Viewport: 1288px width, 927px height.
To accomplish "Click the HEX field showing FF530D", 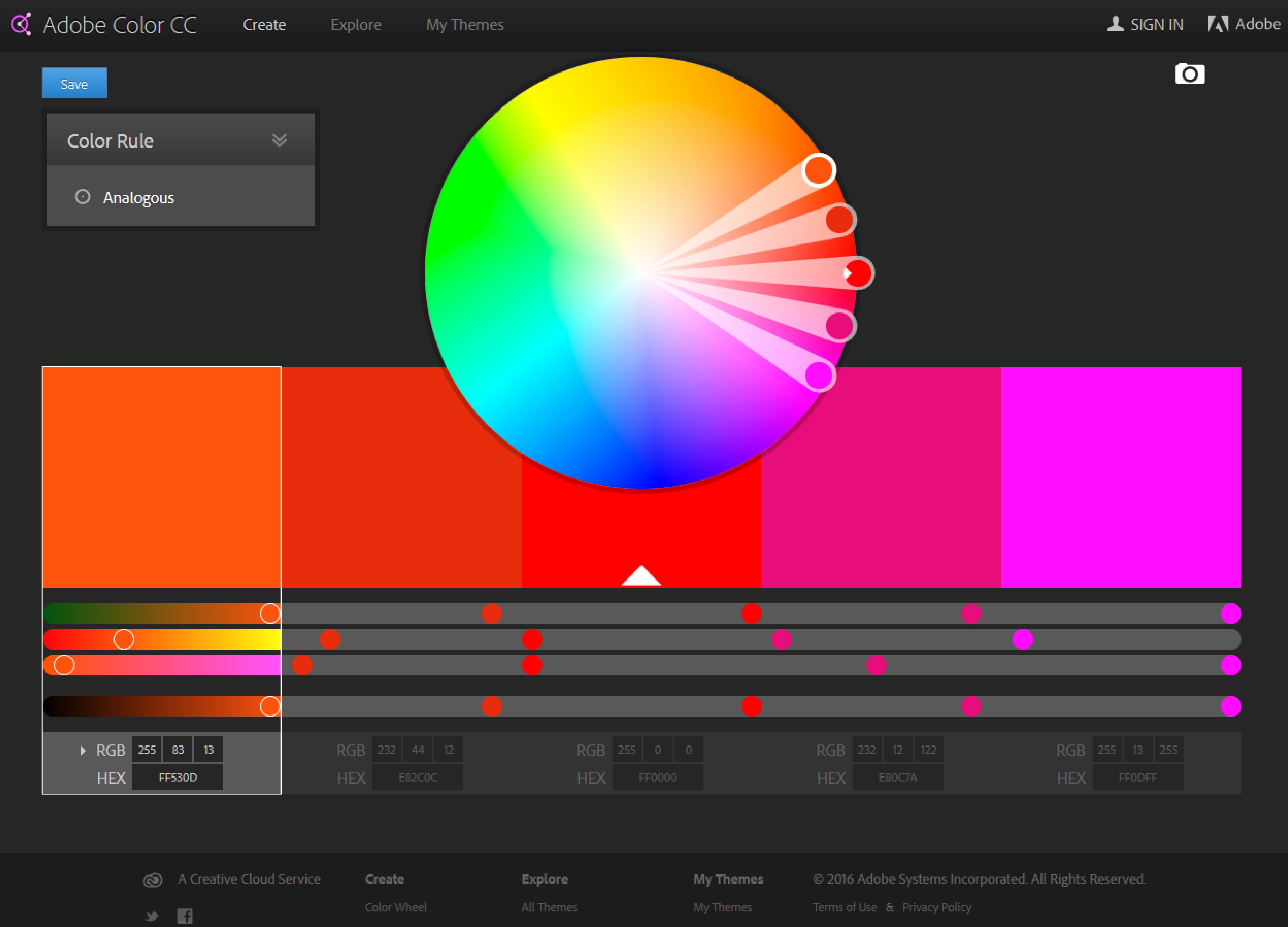I will tap(178, 777).
